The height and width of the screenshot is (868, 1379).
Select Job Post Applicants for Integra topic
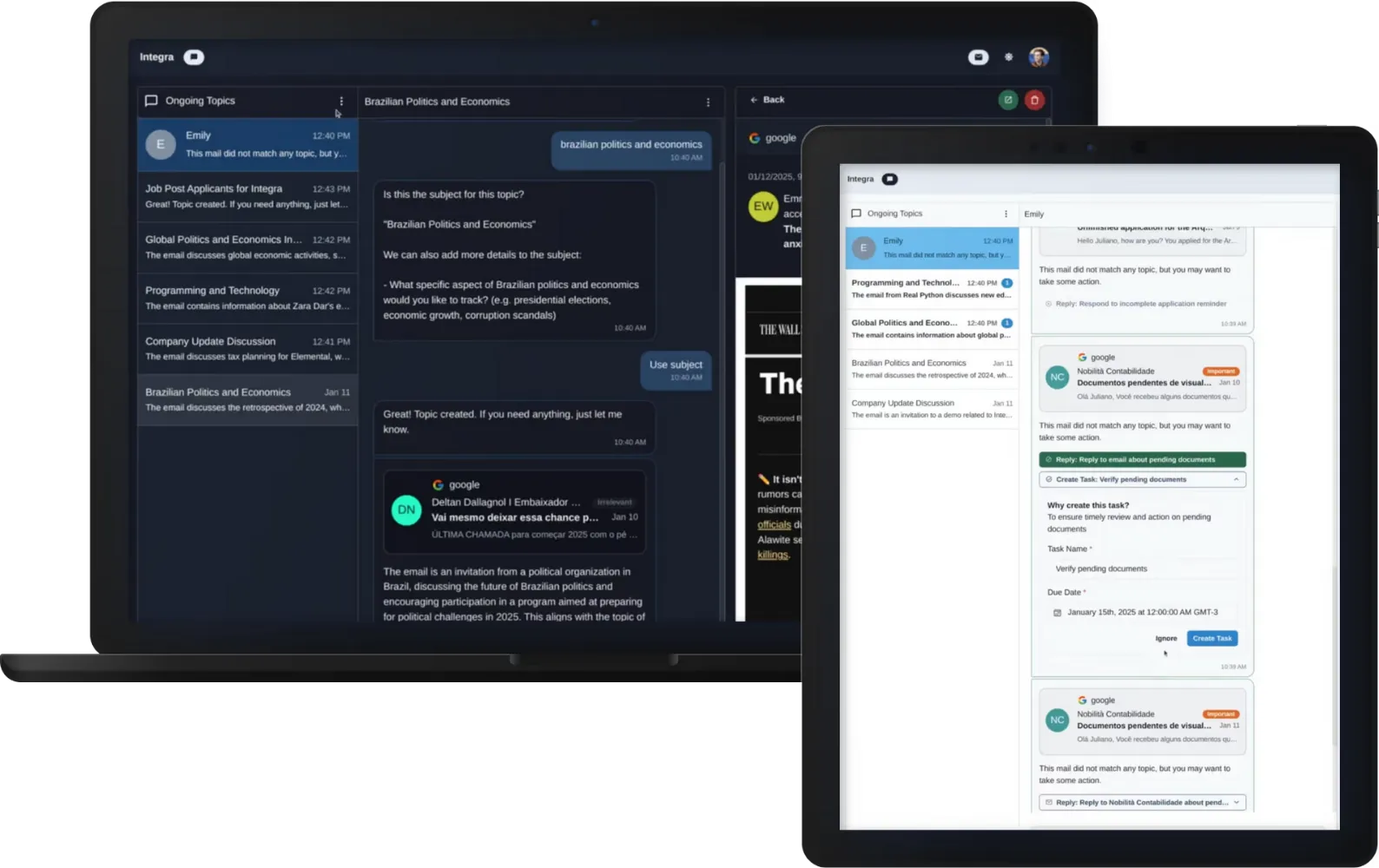(x=247, y=196)
